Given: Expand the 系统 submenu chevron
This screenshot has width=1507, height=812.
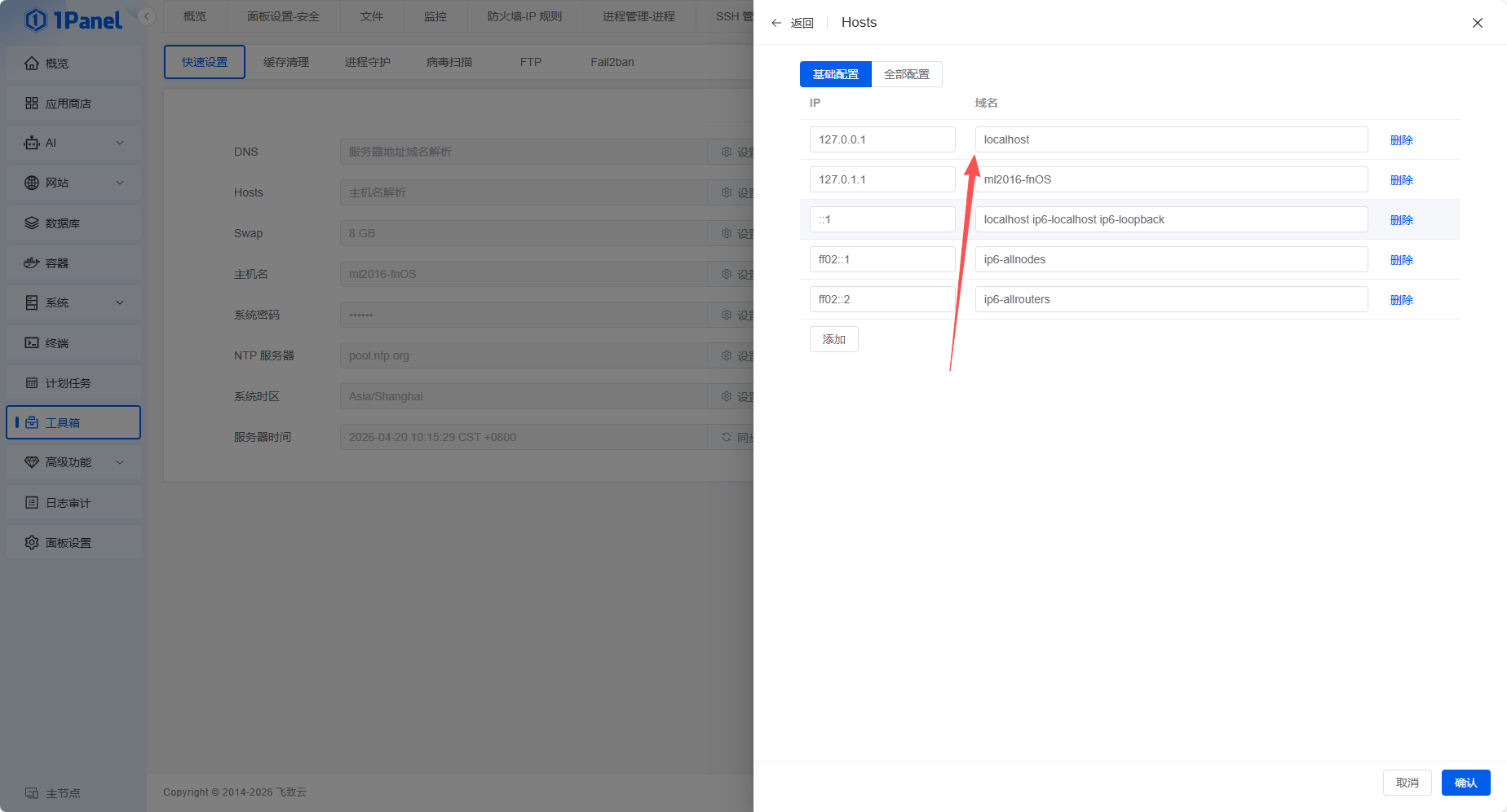Looking at the screenshot, I should [120, 302].
